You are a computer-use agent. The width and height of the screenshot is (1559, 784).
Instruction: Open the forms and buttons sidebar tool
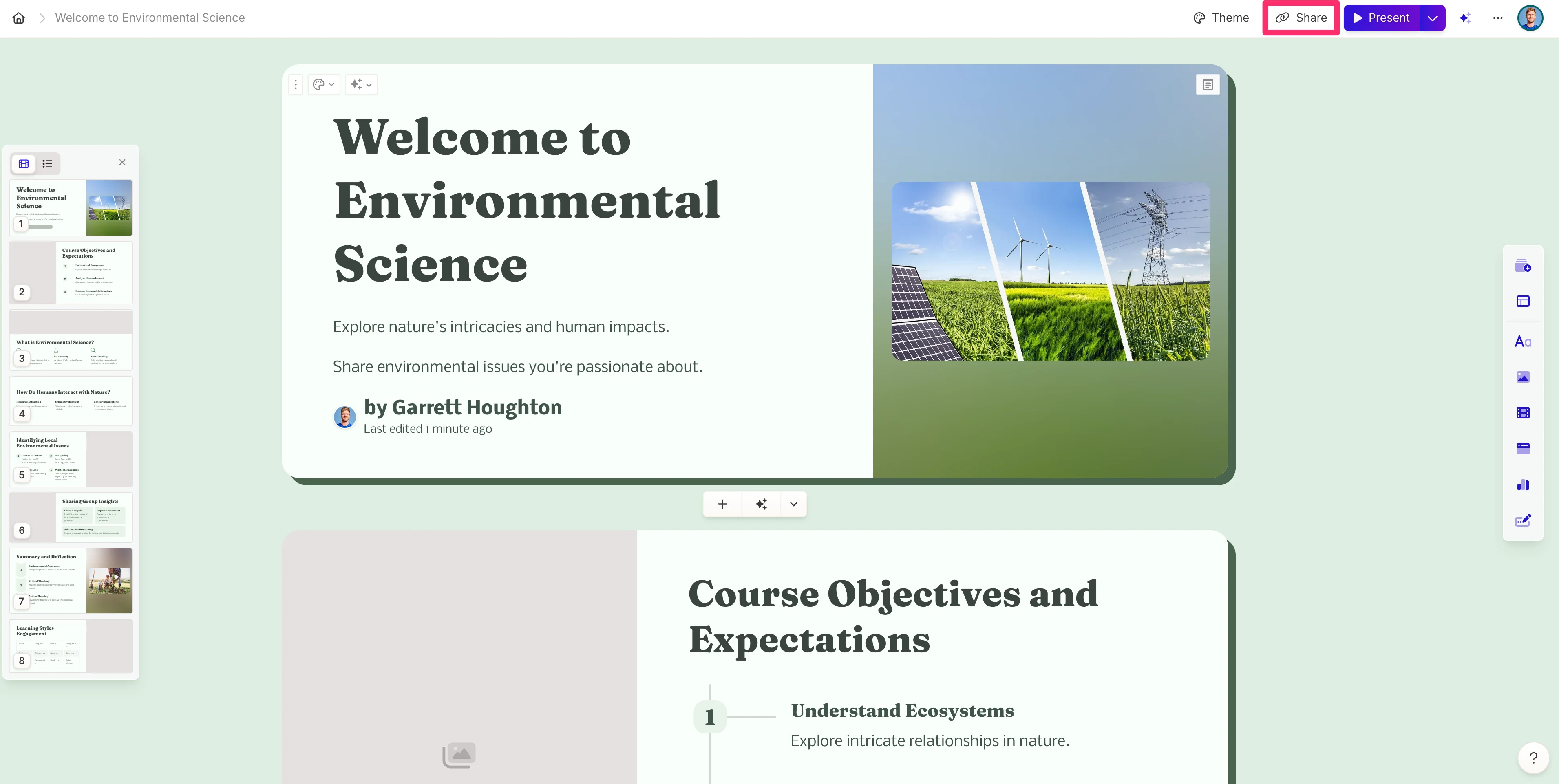pos(1523,521)
